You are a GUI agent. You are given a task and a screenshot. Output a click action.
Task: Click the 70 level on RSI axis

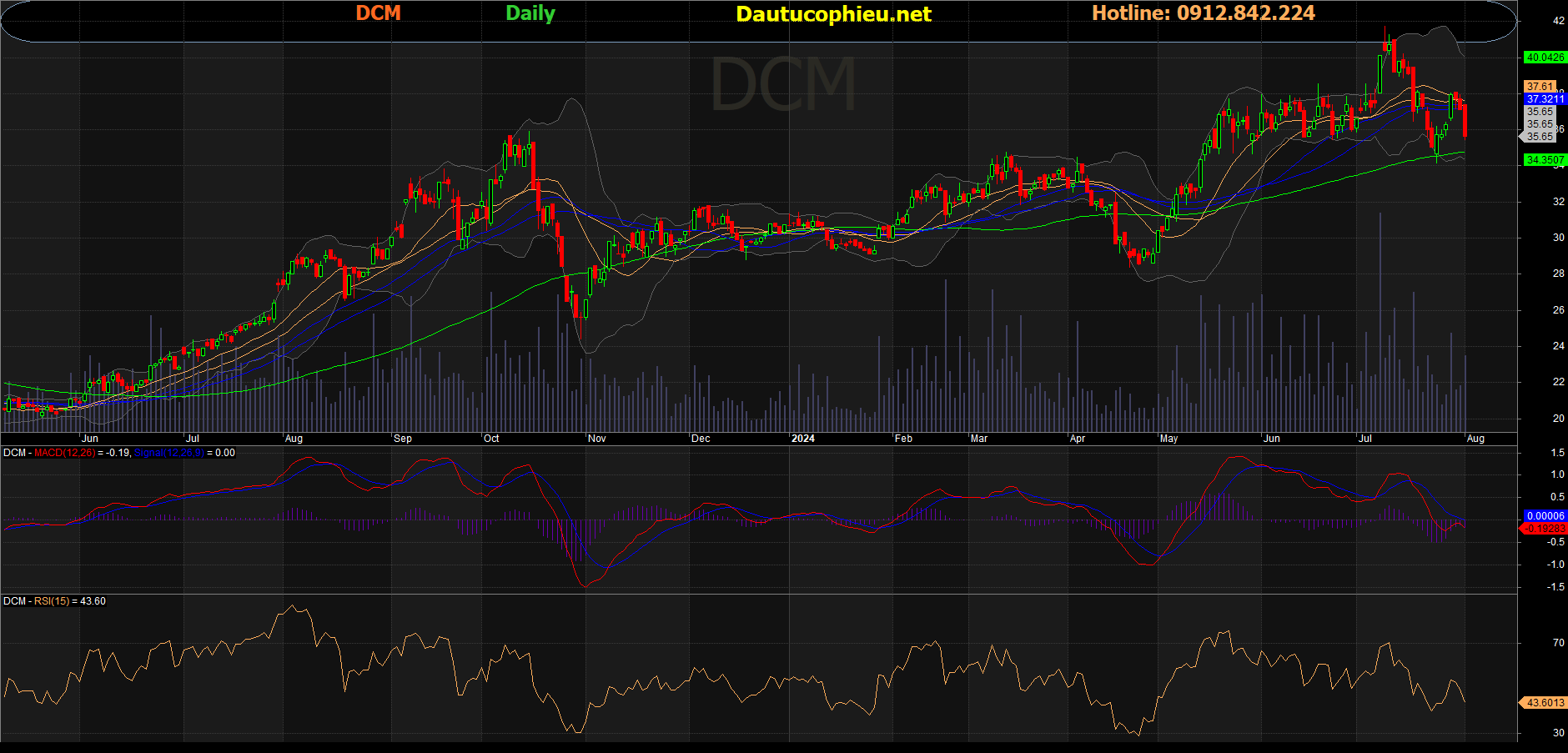pos(1558,643)
